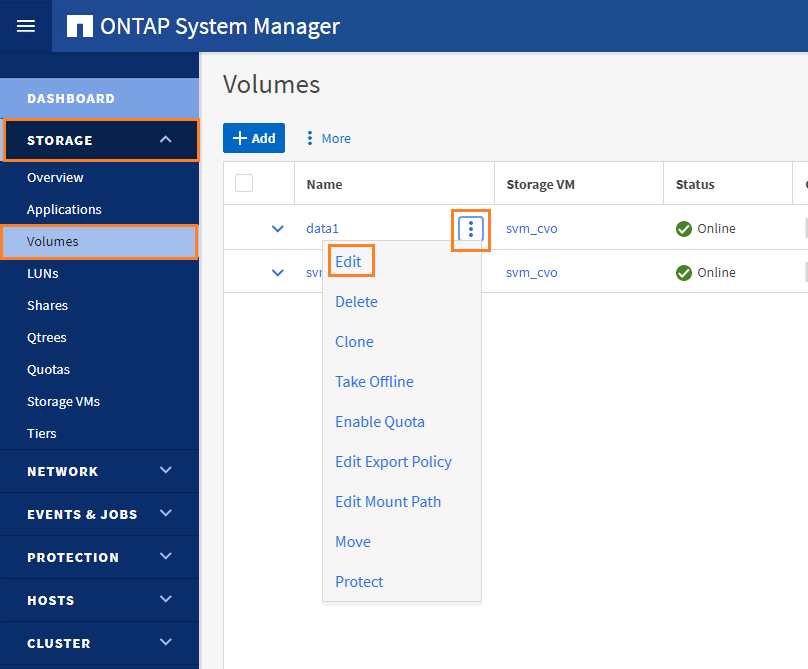Open the data1 row kebab menu
This screenshot has width=808, height=669.
coord(470,228)
